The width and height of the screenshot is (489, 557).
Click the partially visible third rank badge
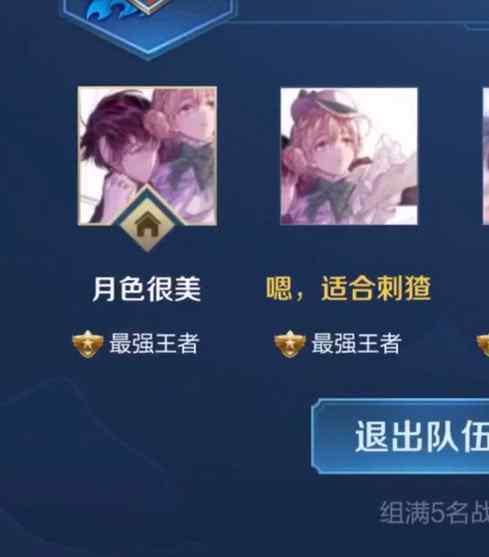[483, 344]
